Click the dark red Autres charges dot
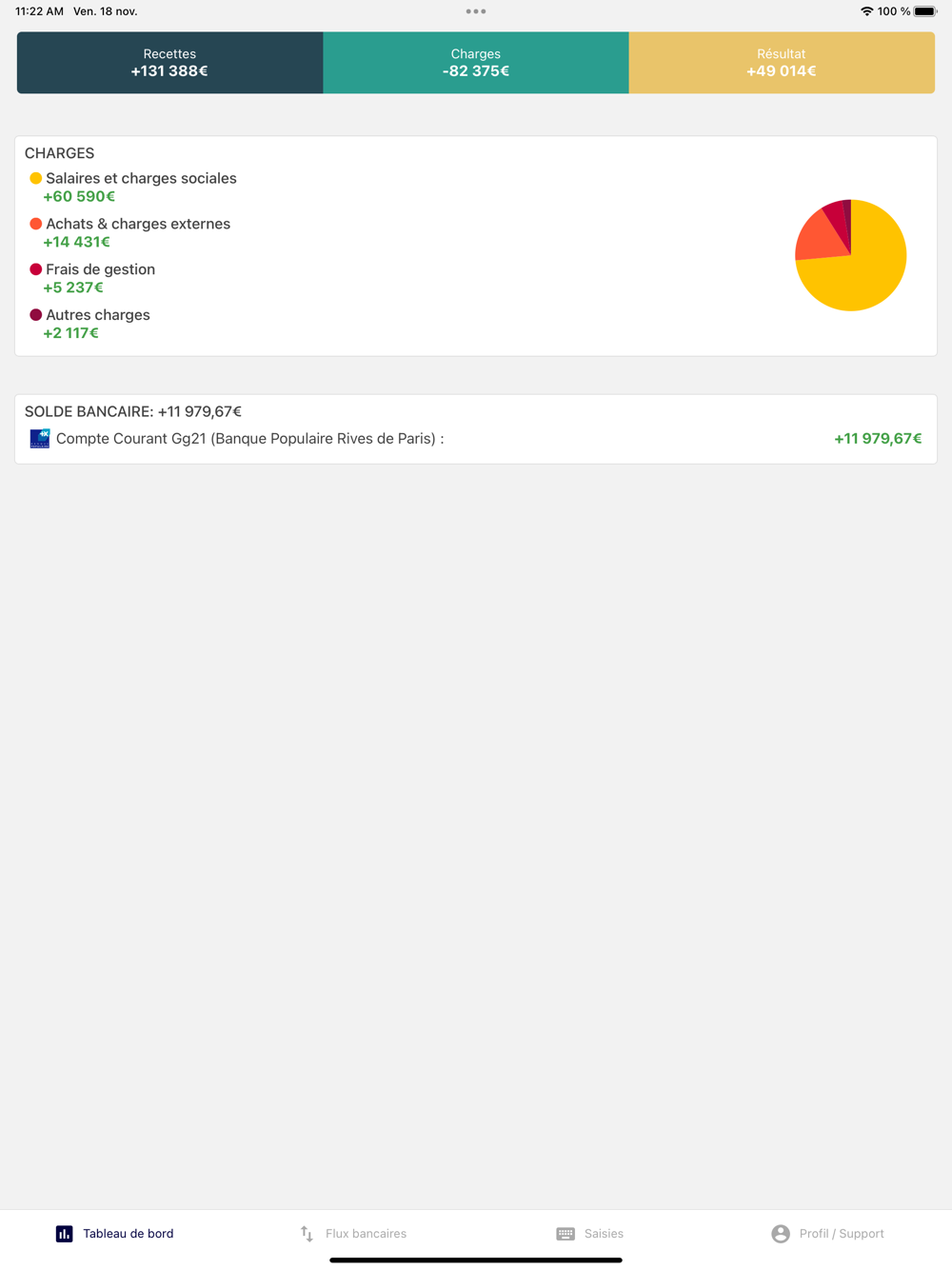The height and width of the screenshot is (1270, 952). [x=35, y=315]
